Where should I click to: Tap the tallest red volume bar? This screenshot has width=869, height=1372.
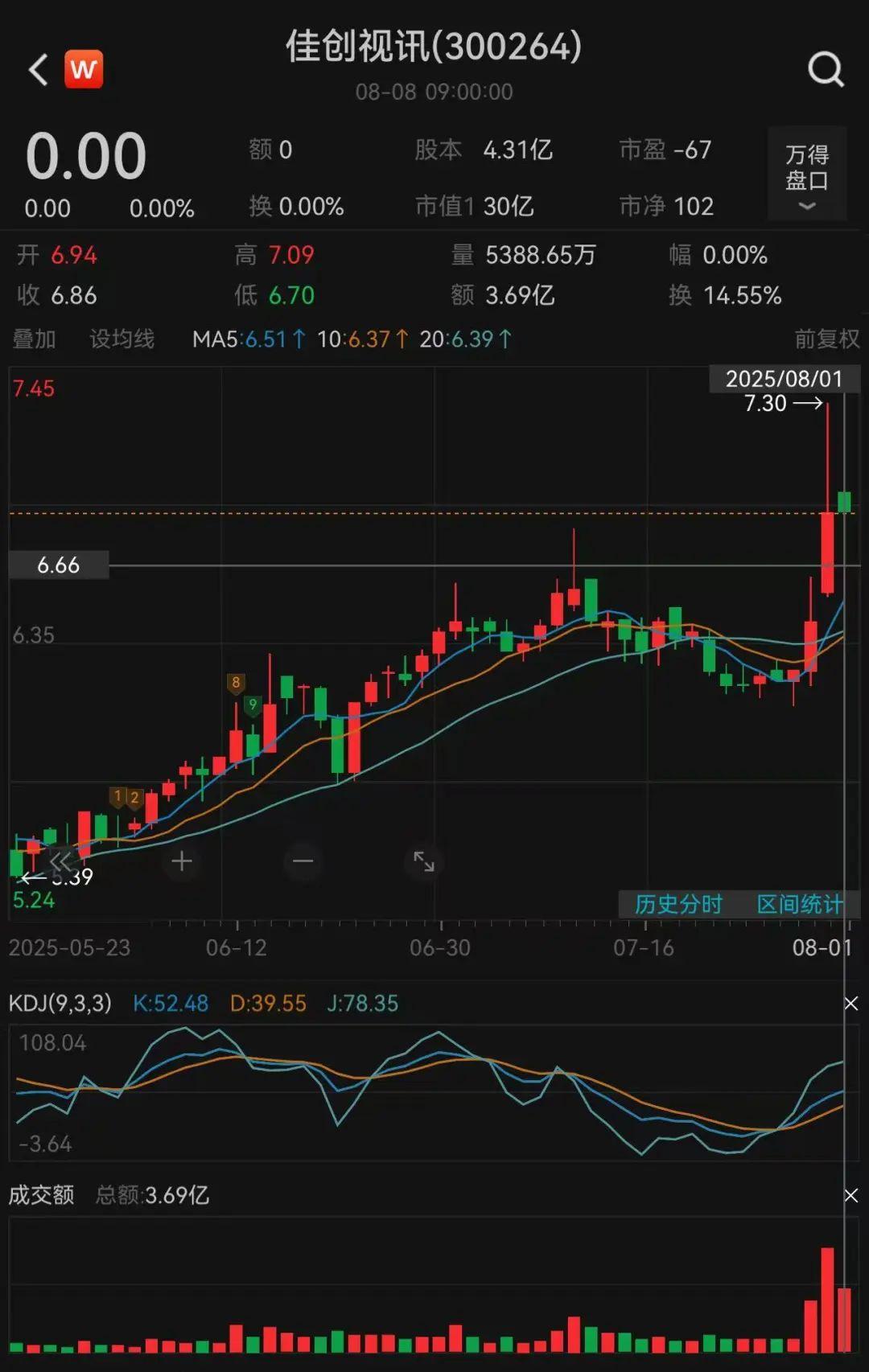(827, 1299)
